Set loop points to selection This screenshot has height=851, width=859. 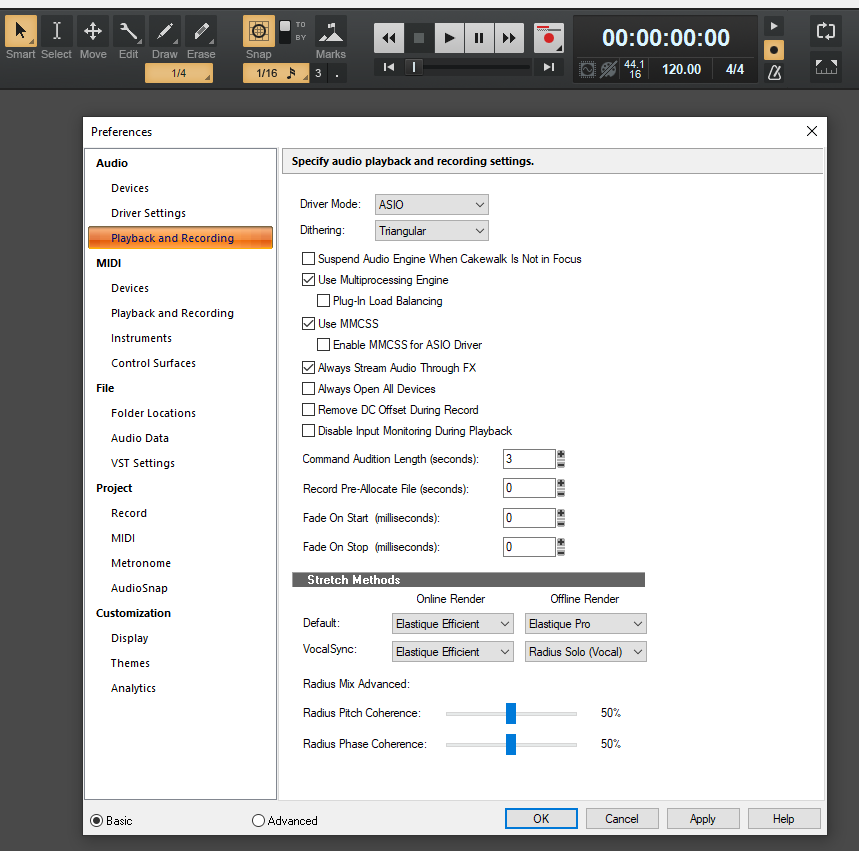tap(826, 67)
